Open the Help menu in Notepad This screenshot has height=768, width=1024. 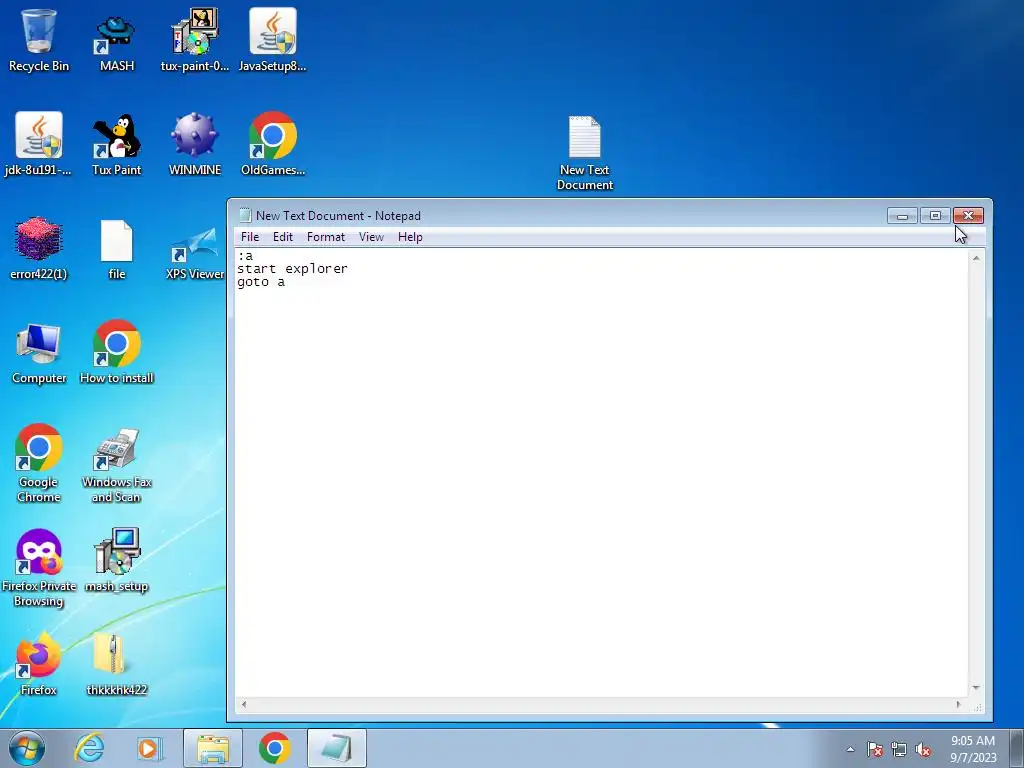click(x=410, y=237)
